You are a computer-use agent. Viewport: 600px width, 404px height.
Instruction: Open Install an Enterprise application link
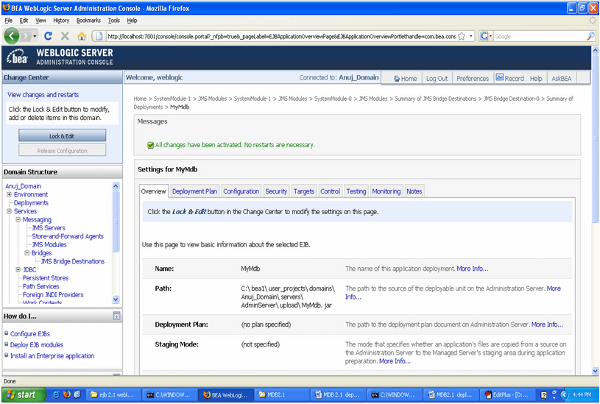click(52, 356)
